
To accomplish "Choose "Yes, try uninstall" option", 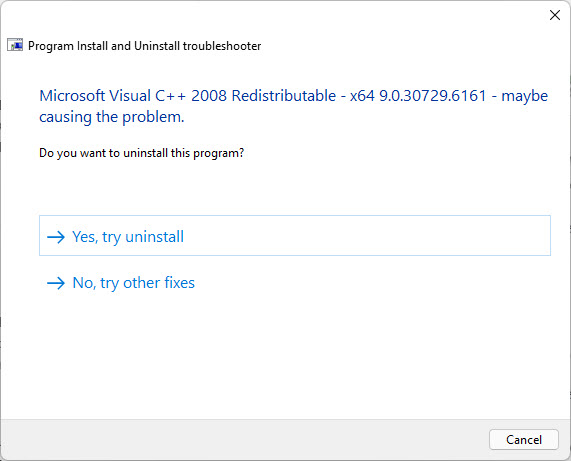I will pyautogui.click(x=295, y=236).
